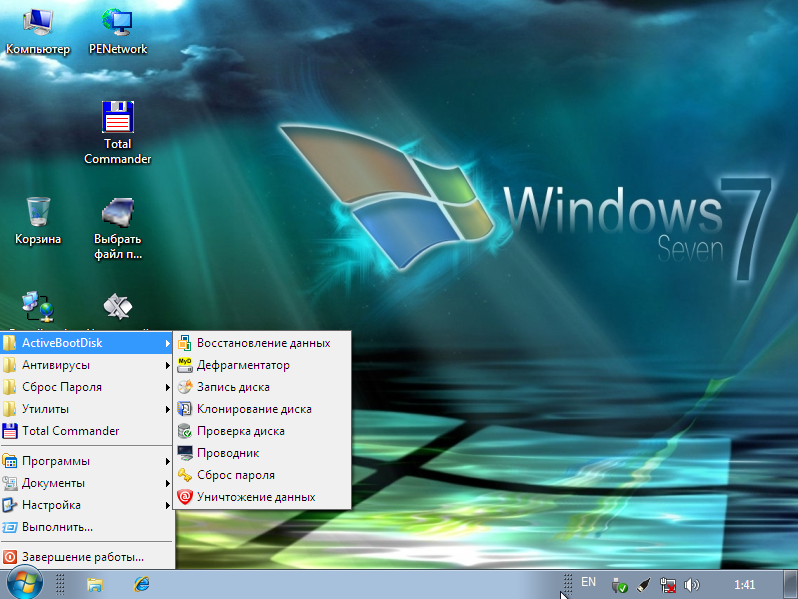Select the Восстановление данных submenu text

264,343
